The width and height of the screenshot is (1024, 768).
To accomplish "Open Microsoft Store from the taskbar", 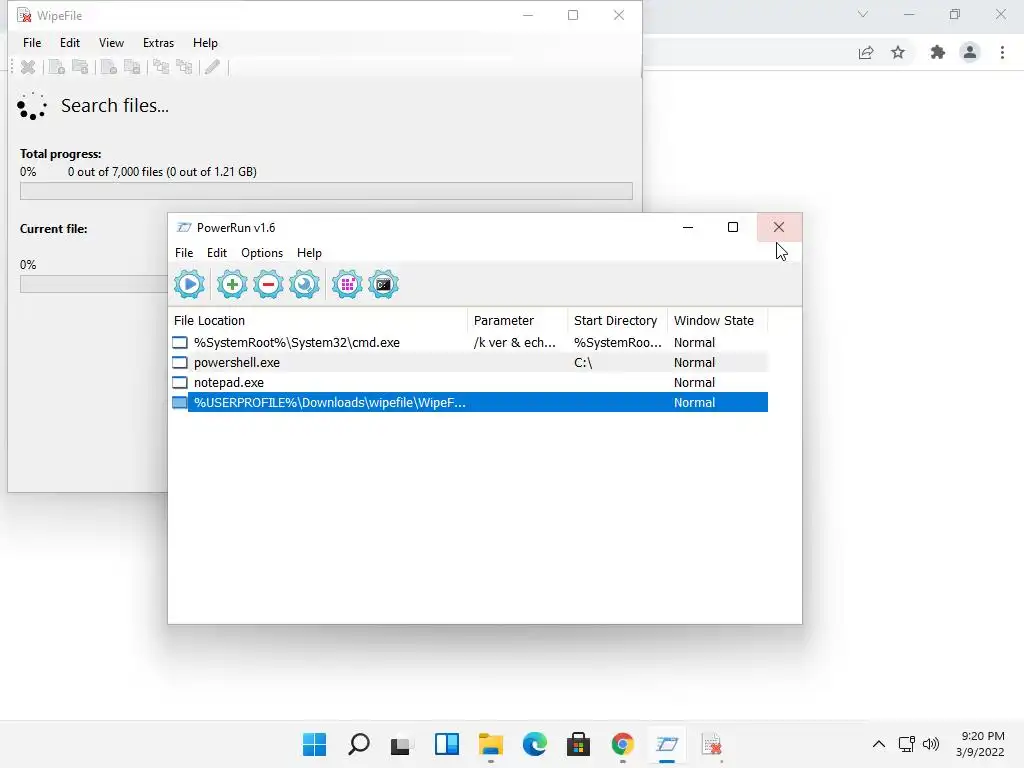I will pyautogui.click(x=578, y=744).
